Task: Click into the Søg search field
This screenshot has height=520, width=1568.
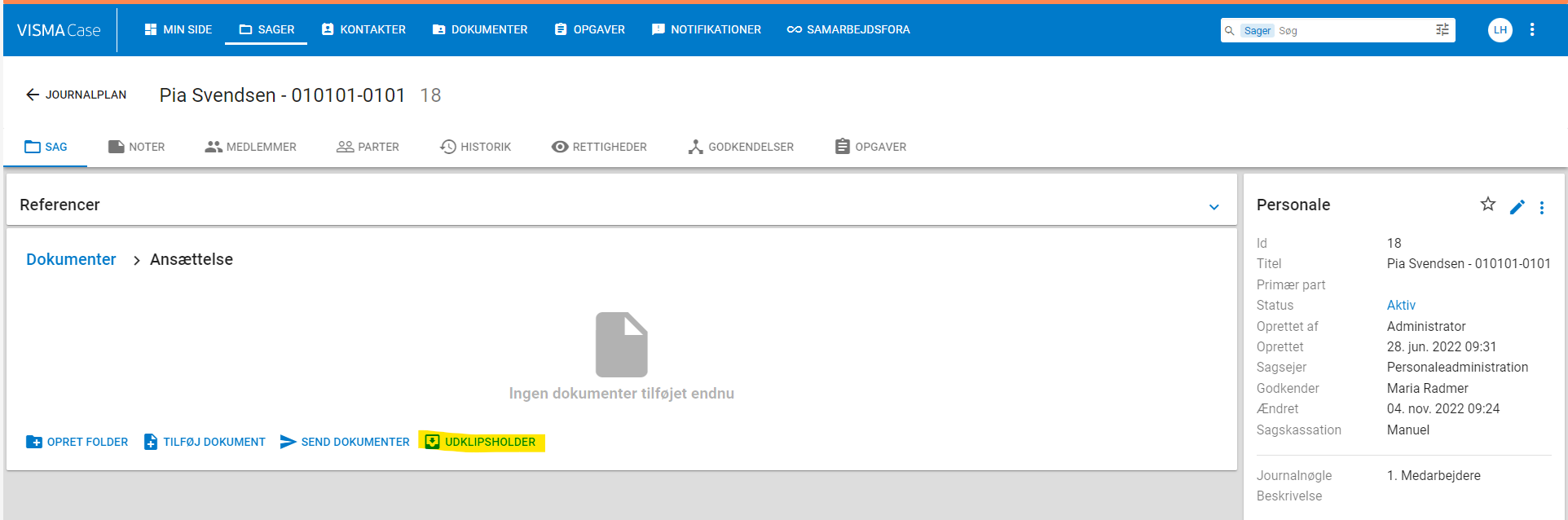Action: click(x=1353, y=30)
